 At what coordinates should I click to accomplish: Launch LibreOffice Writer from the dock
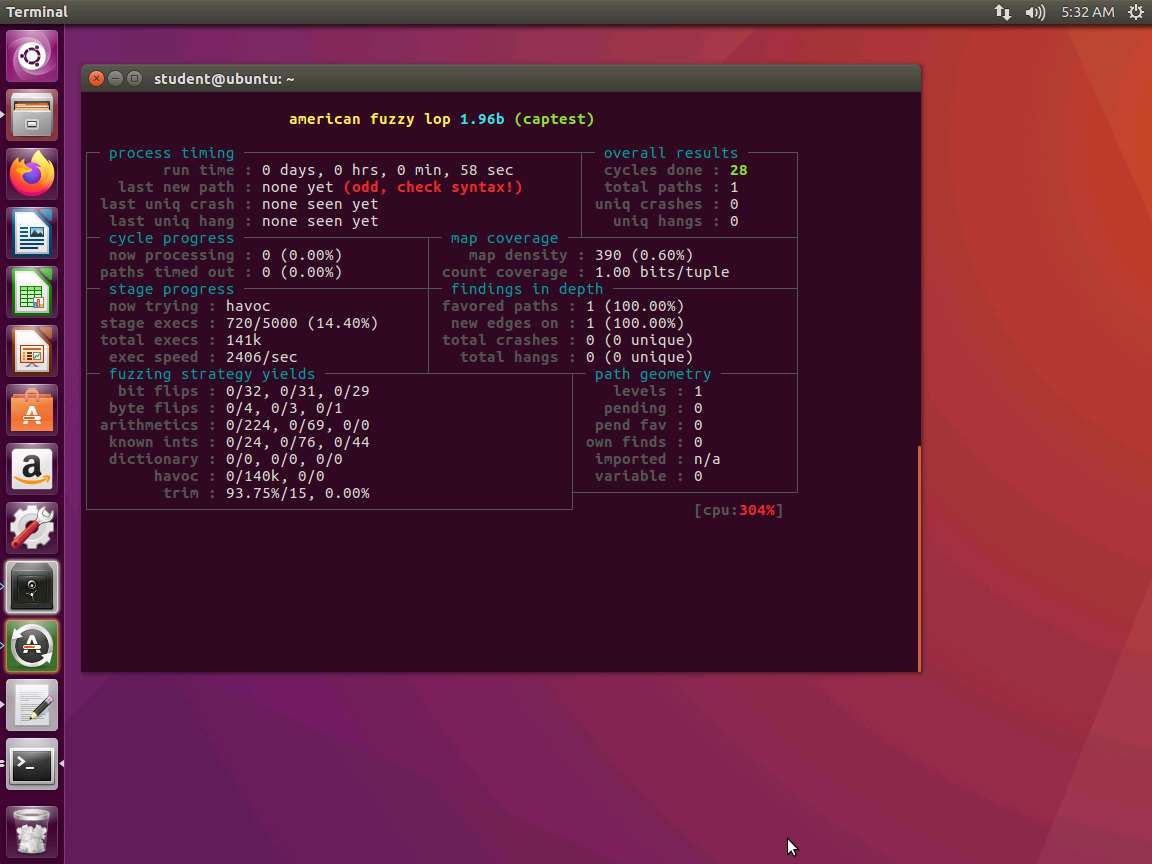pos(32,234)
